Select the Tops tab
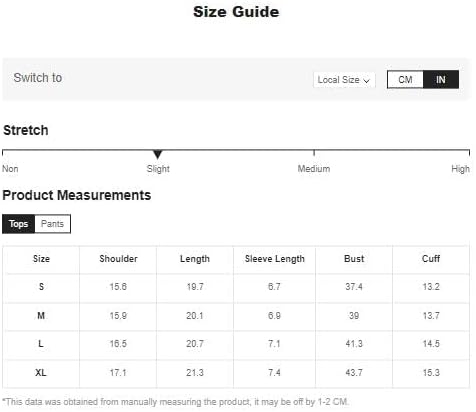The width and height of the screenshot is (476, 412). pos(18,224)
